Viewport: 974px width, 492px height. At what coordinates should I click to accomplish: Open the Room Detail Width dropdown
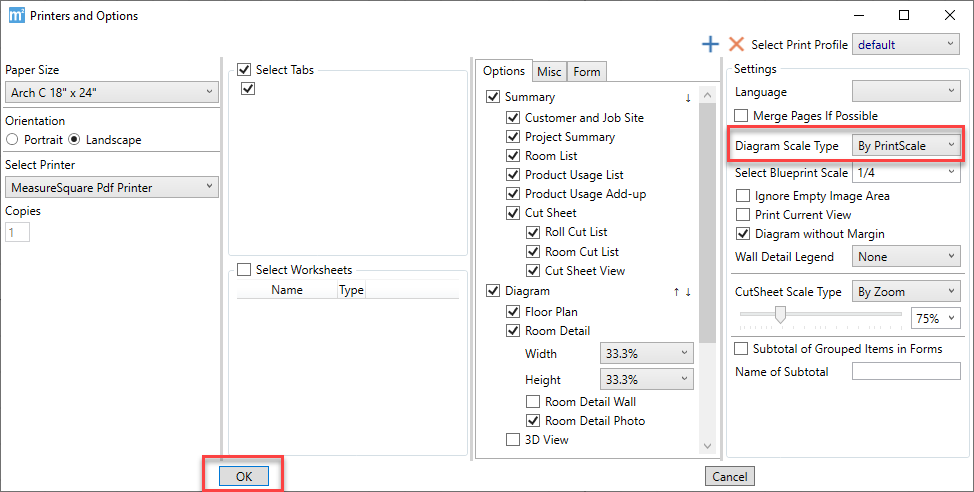point(647,353)
